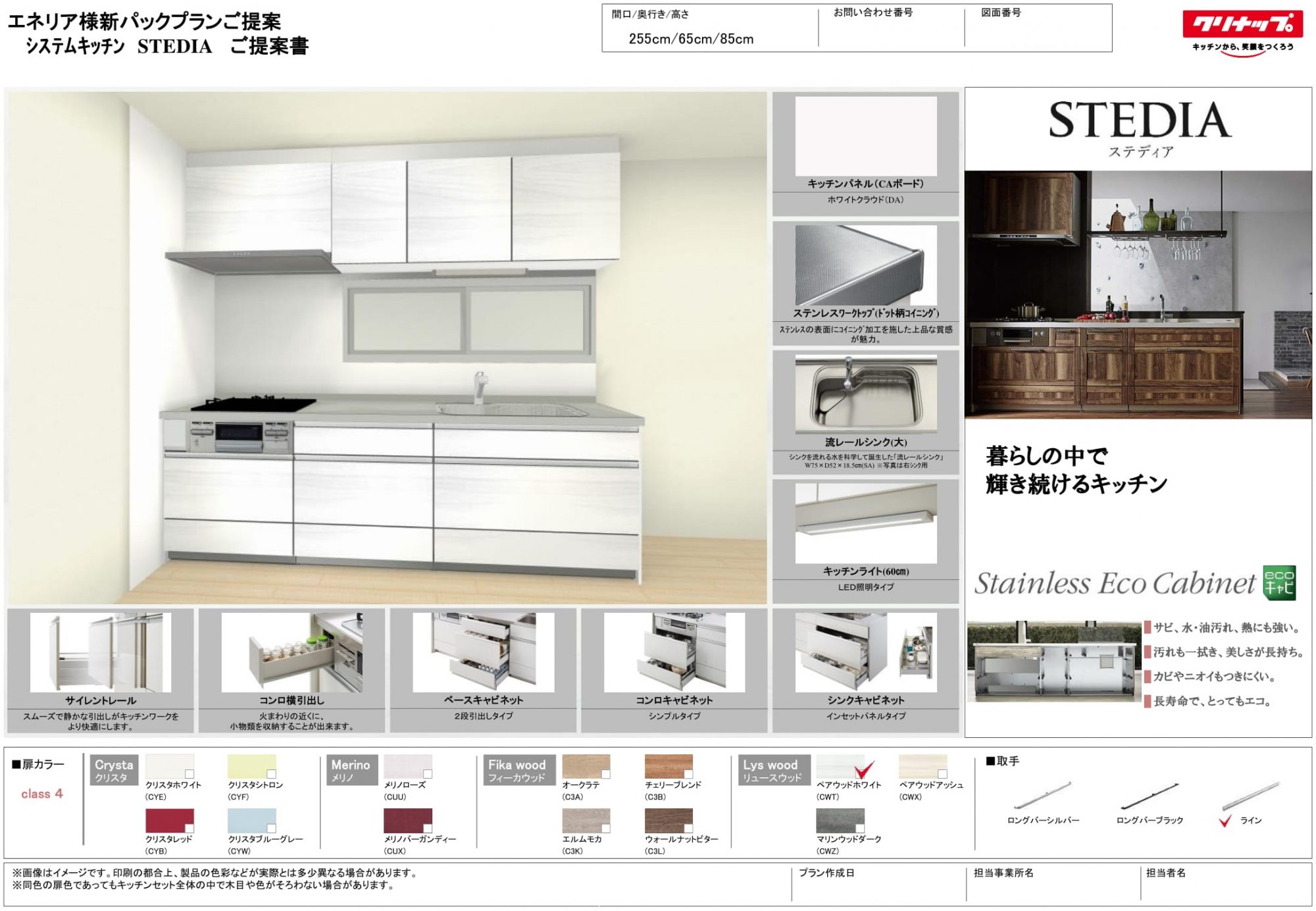Select the Crysta クリスタ category label
Viewport: 1316px width, 911px height.
(114, 770)
